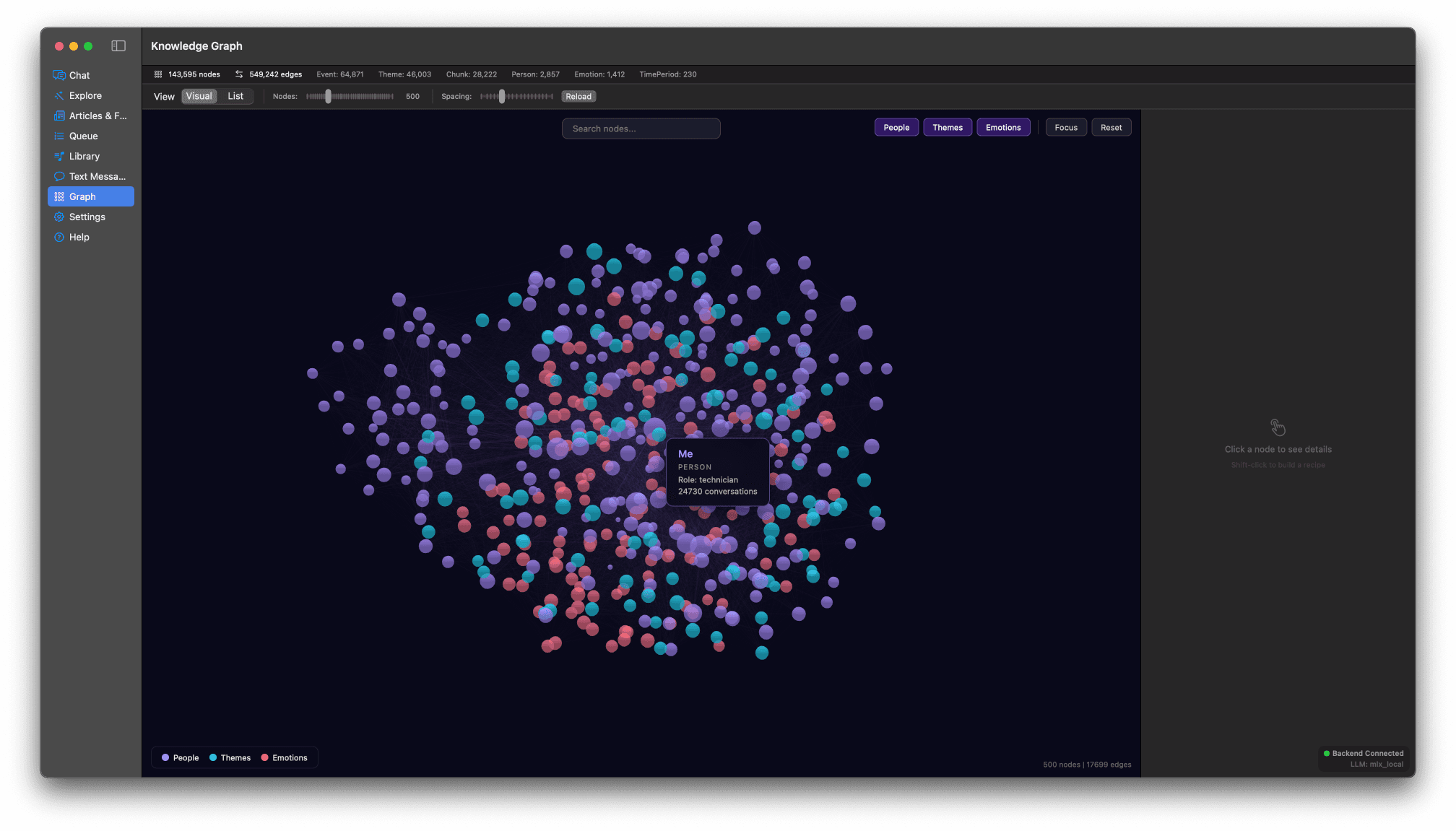Click the 'TimePeriod: 230' stat
Viewport: 1456px width, 831px height.
point(668,74)
